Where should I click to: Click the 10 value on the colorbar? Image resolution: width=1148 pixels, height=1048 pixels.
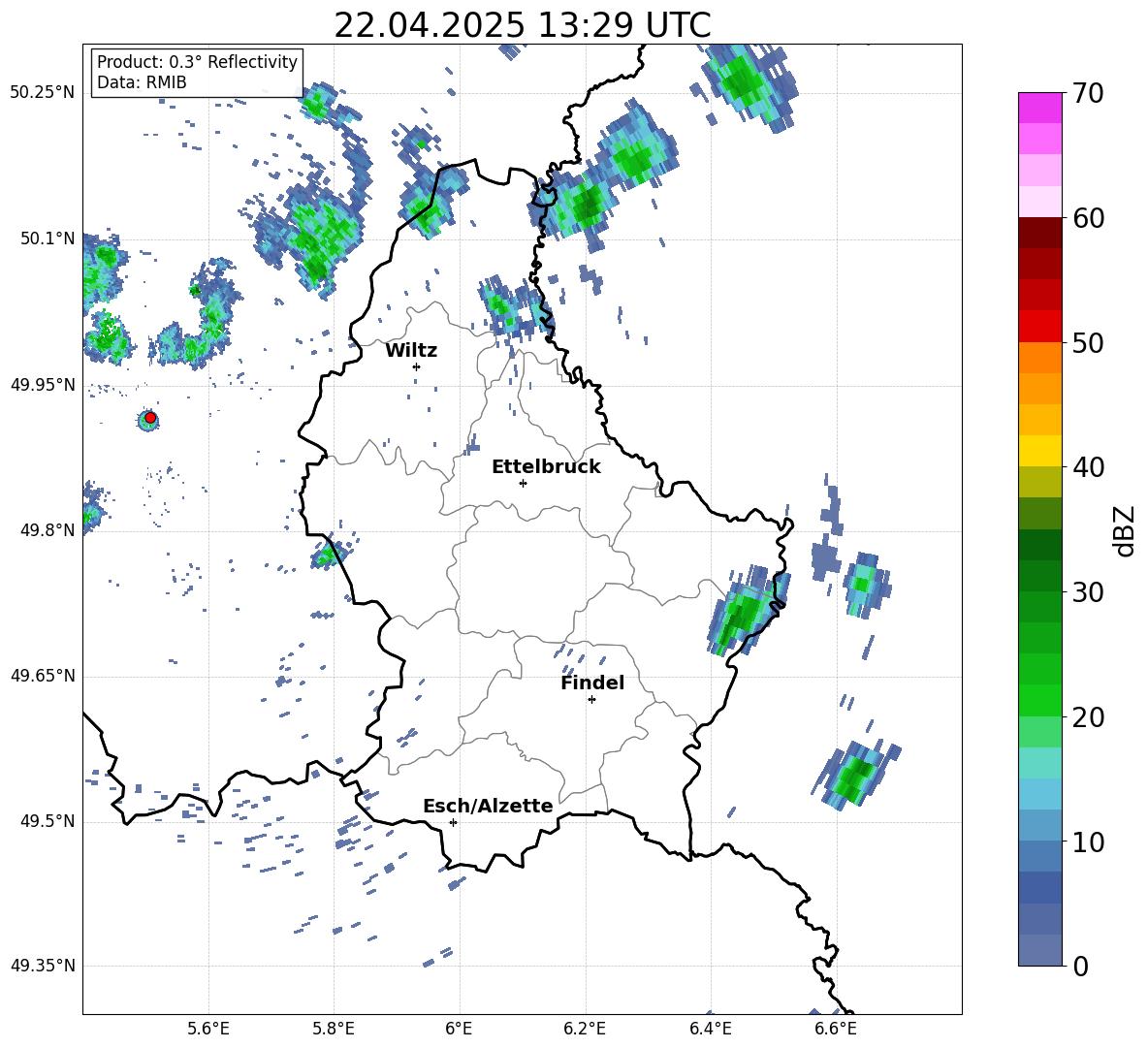[x=1087, y=842]
